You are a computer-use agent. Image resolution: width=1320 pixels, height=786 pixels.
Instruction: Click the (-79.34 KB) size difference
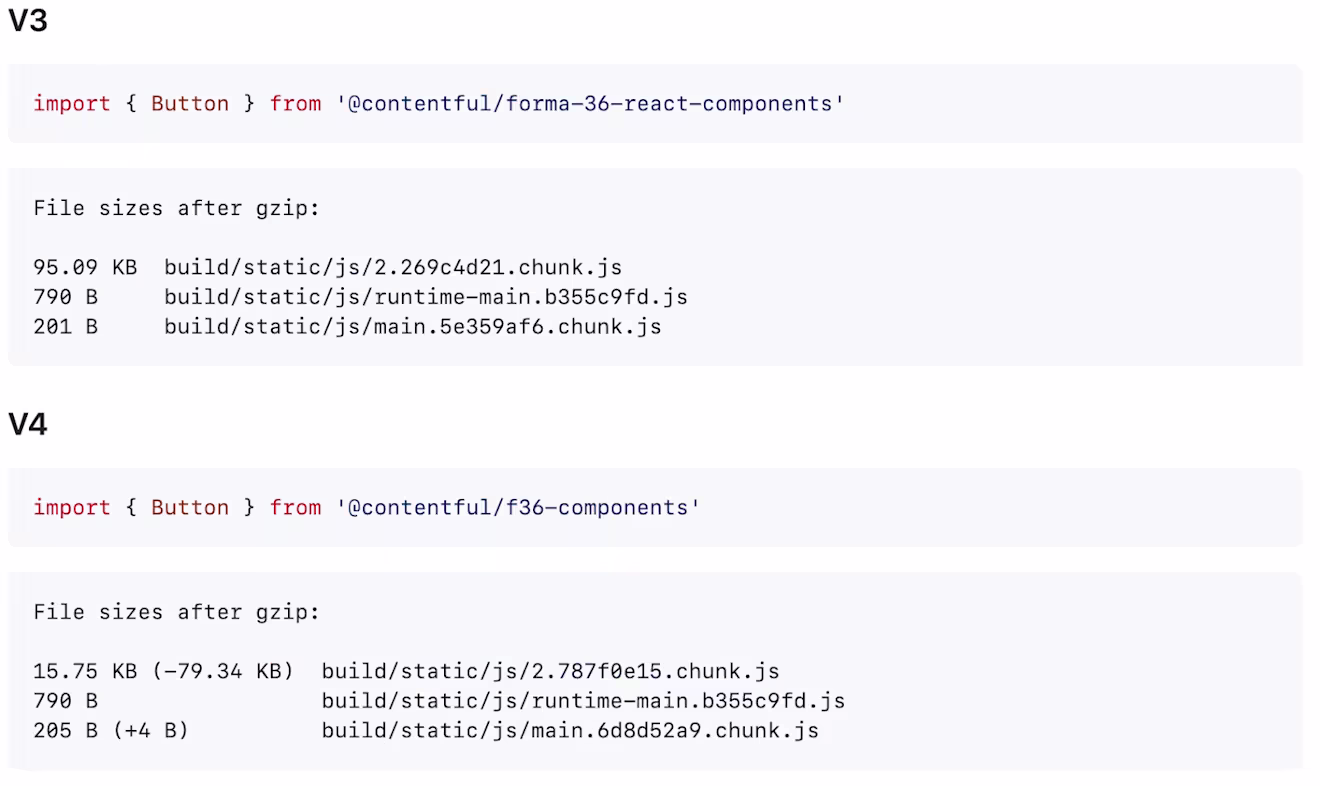(223, 671)
